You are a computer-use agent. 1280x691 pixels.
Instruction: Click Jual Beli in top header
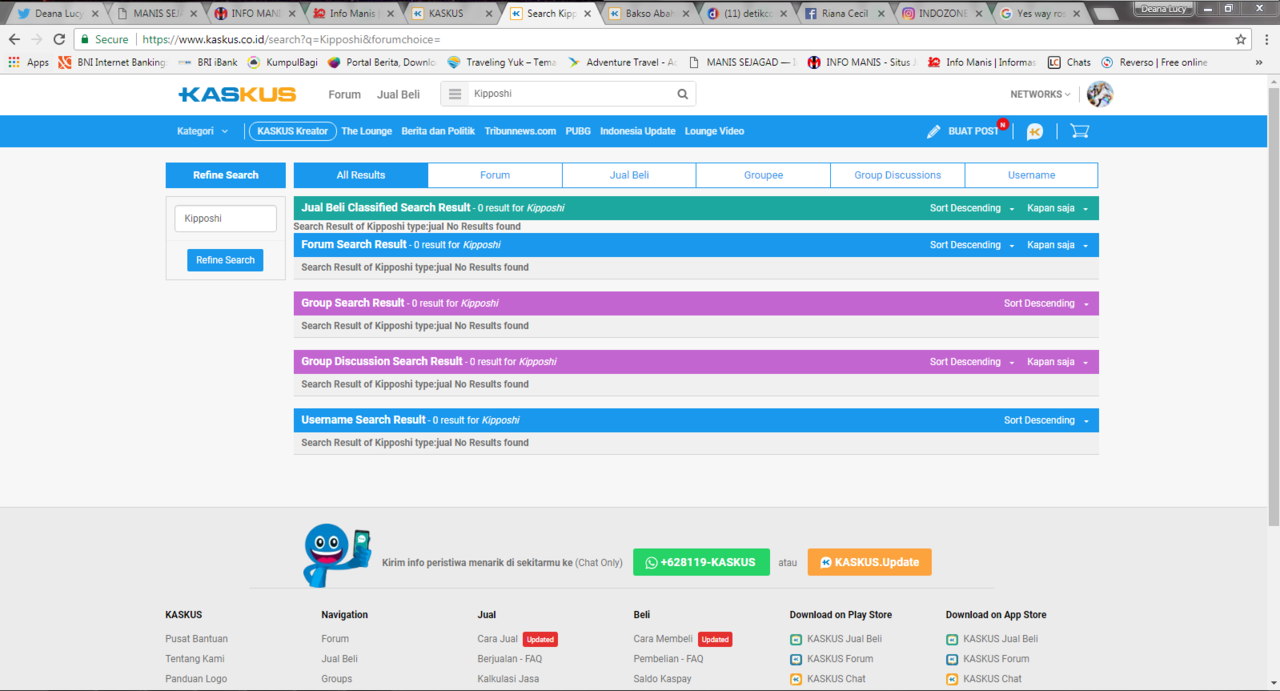(398, 94)
